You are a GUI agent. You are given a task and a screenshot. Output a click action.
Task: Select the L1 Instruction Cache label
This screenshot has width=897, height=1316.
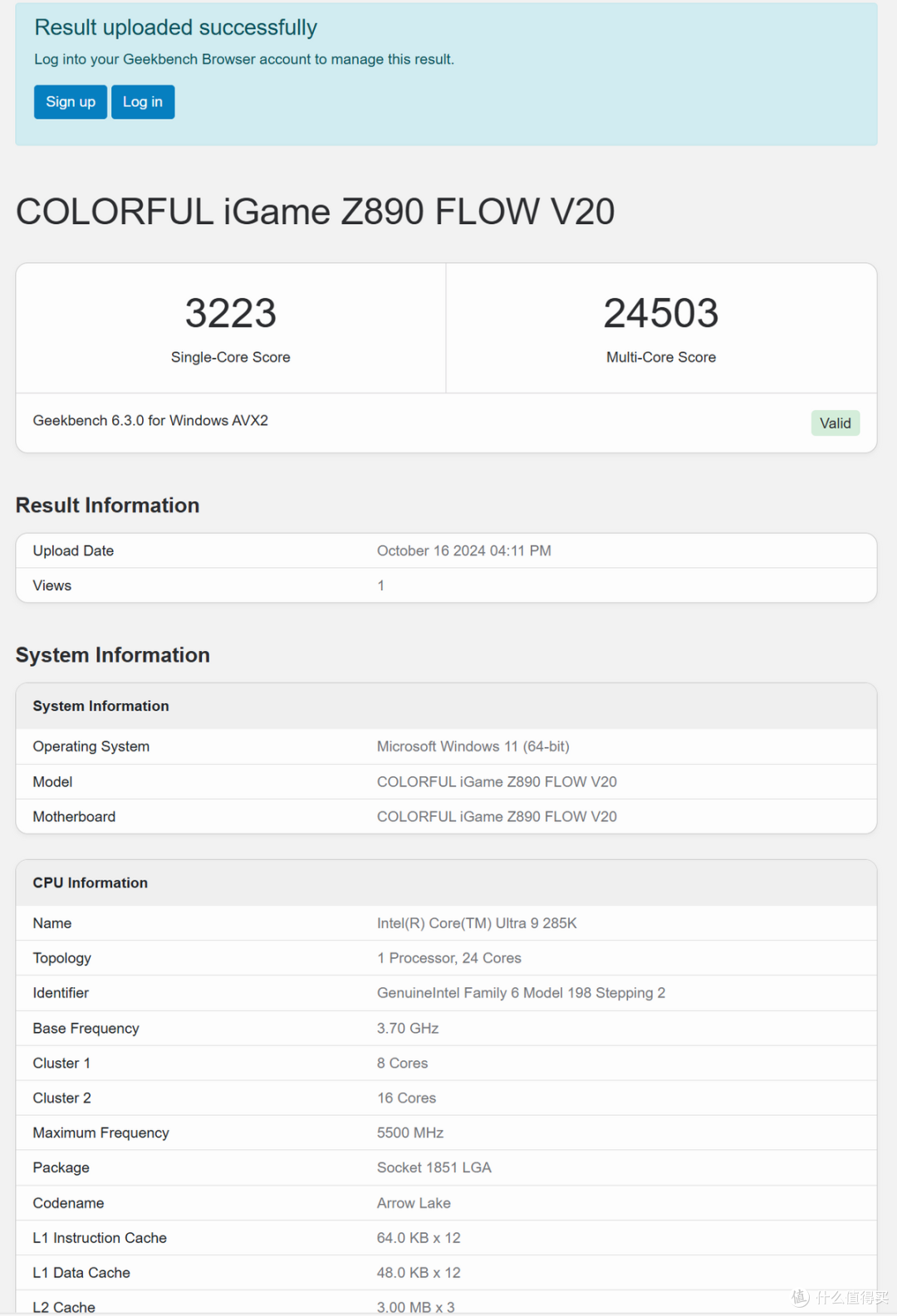coord(100,1239)
